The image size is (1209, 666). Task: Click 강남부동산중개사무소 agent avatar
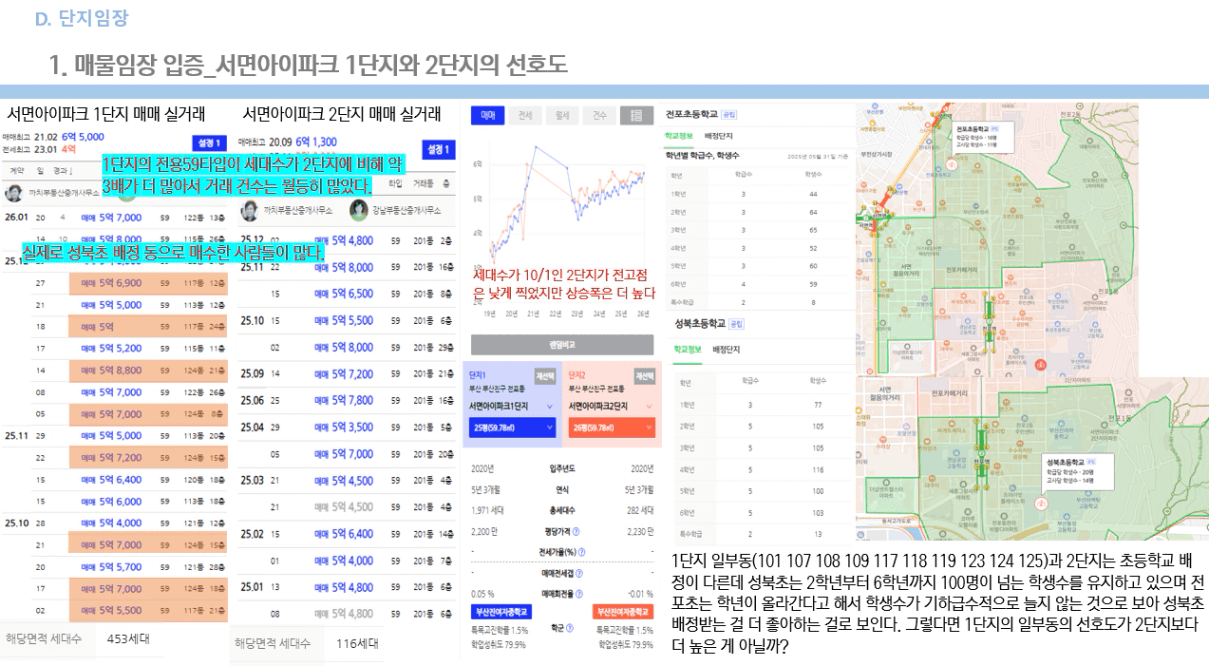click(x=358, y=211)
